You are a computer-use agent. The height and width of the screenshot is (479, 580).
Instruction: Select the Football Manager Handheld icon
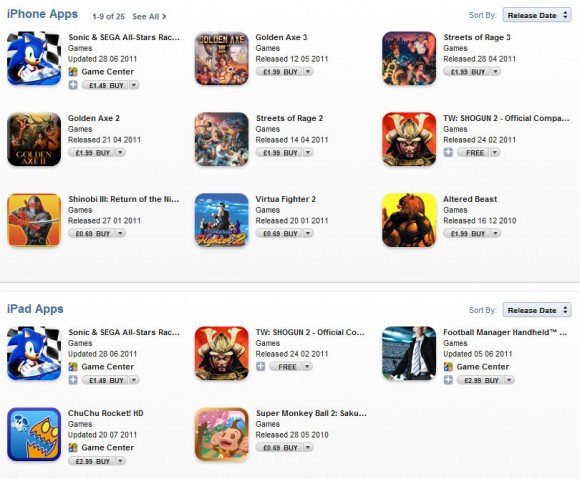pos(409,353)
